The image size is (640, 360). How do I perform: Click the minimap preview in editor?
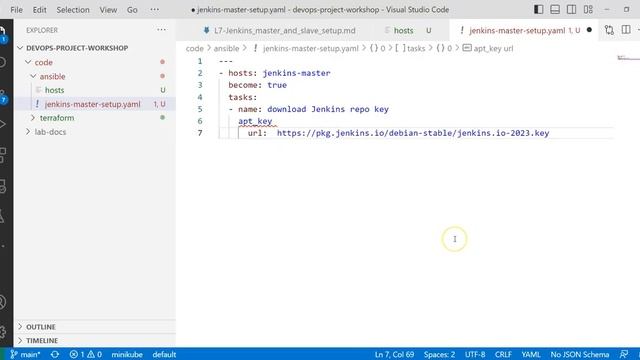[x=628, y=58]
